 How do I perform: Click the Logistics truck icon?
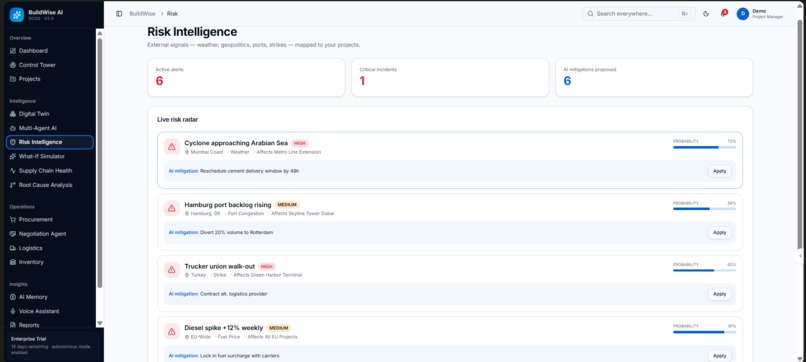coord(13,248)
